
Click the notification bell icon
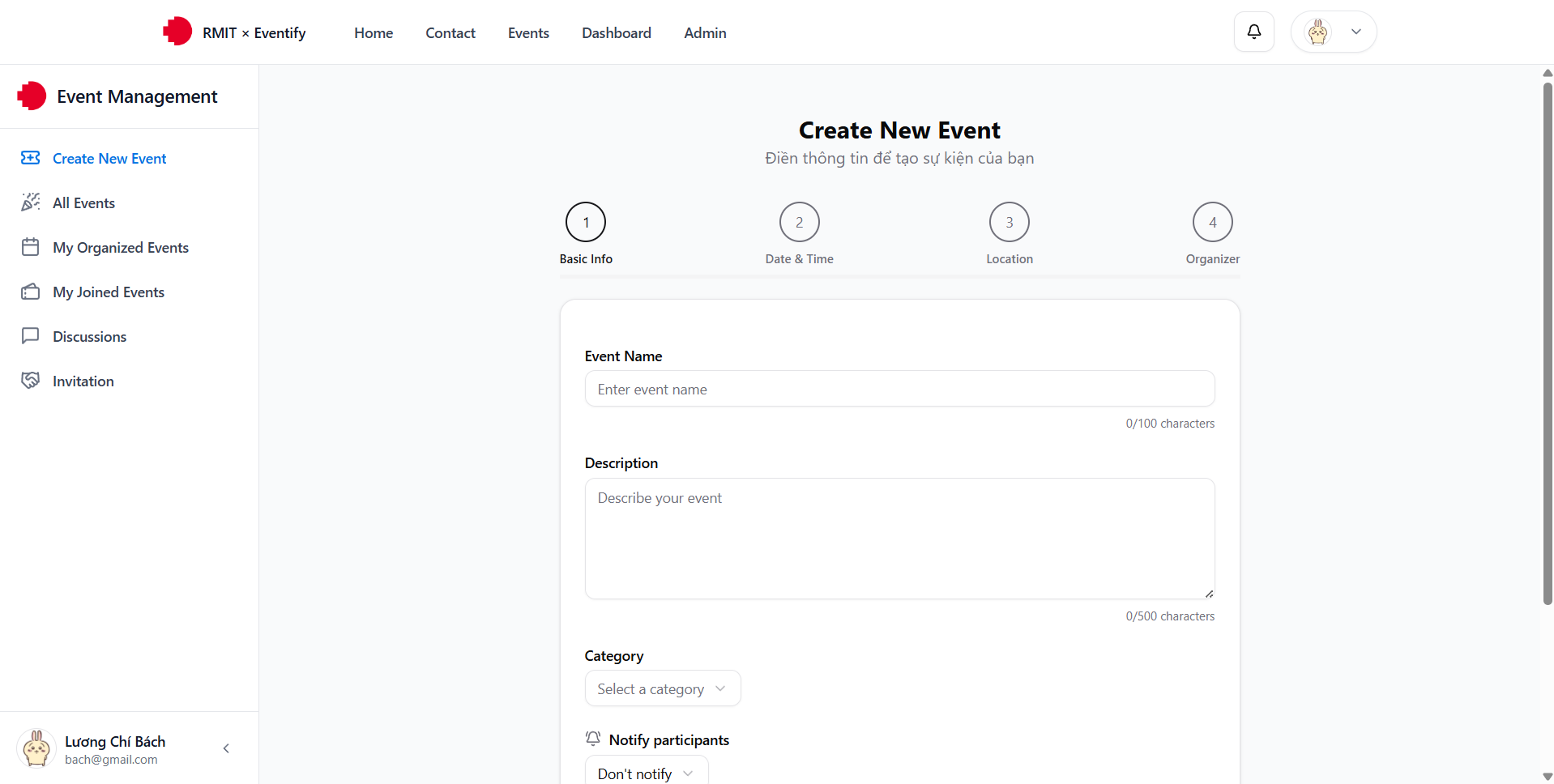point(1253,32)
